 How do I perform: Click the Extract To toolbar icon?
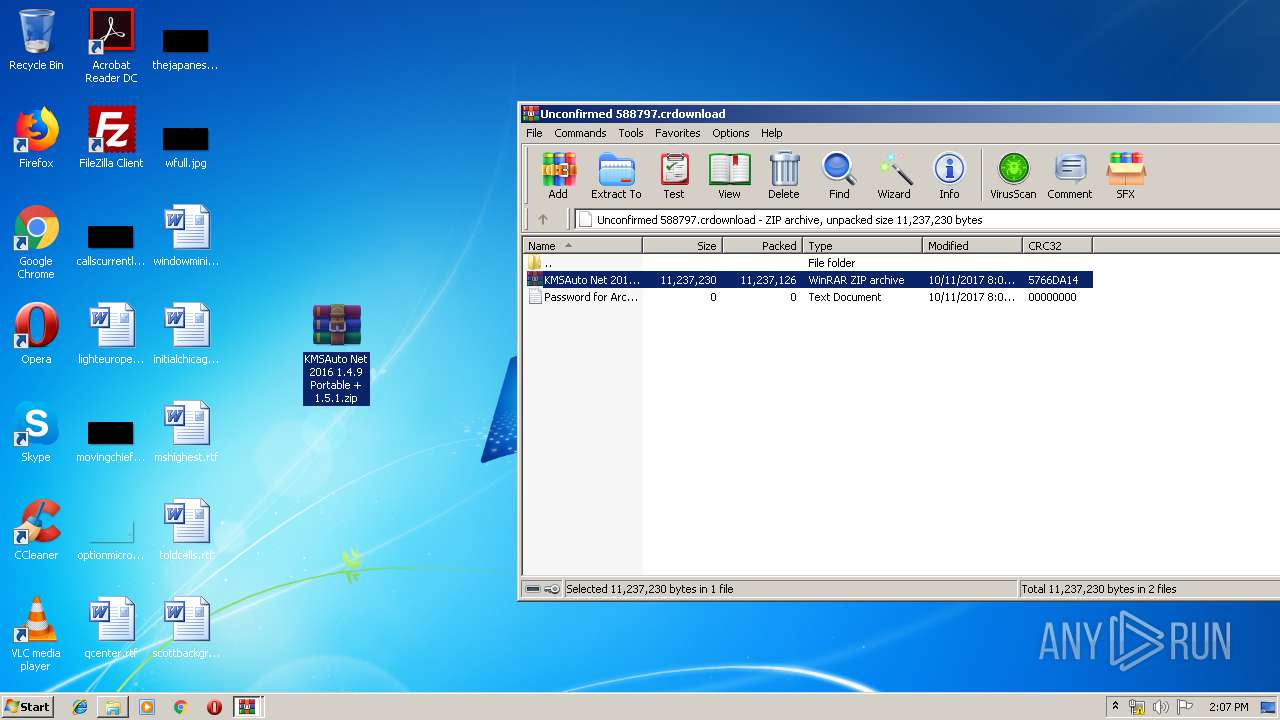(x=616, y=176)
